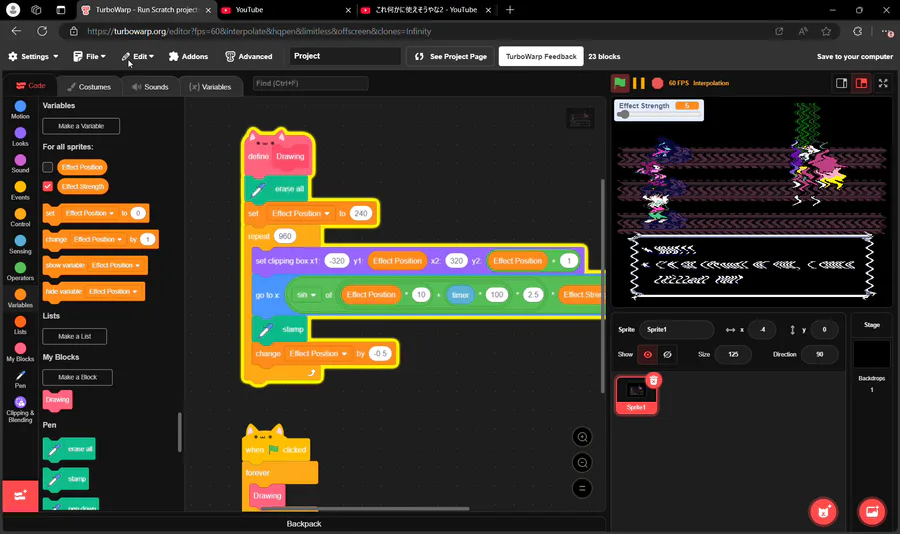Viewport: 900px width, 534px height.
Task: Switch to small stage layout
Action: pyautogui.click(x=841, y=83)
